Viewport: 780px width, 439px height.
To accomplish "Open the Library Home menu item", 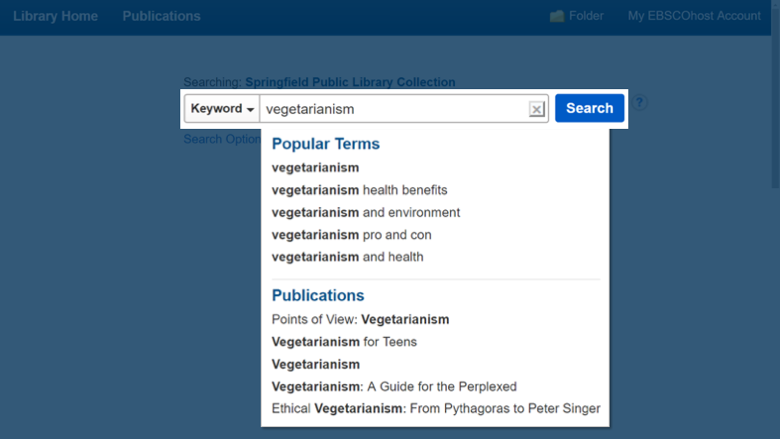I will click(x=55, y=16).
